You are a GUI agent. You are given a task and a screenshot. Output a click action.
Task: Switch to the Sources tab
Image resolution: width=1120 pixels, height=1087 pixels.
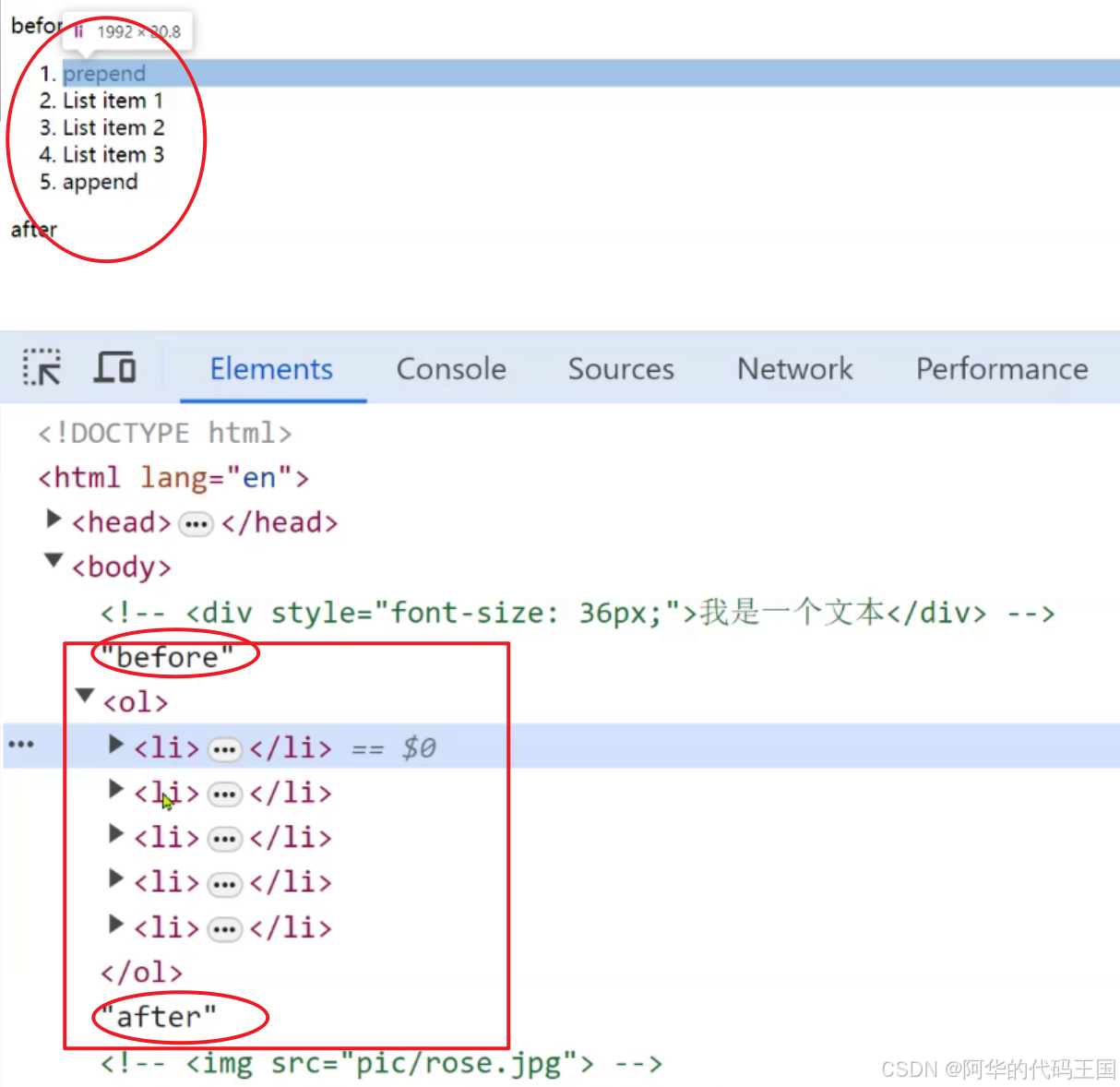[x=621, y=369]
